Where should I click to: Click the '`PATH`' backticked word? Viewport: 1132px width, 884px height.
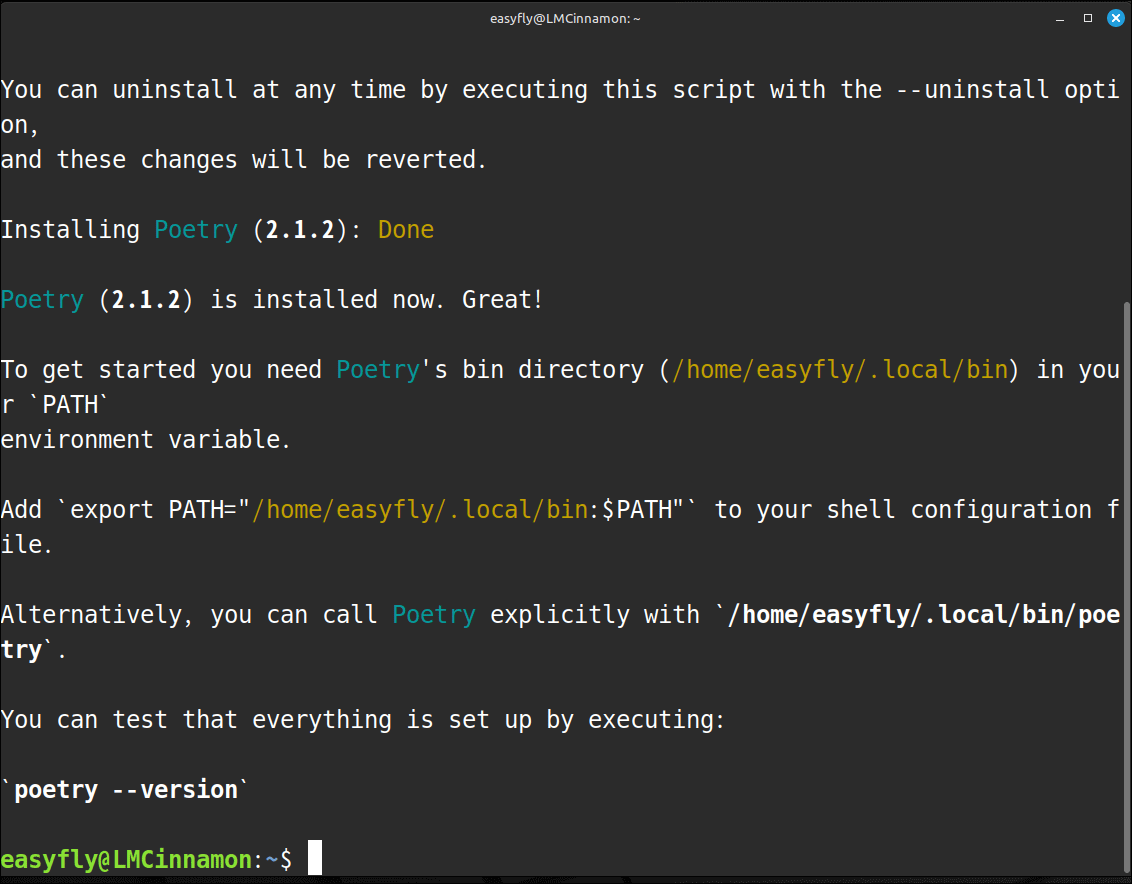(x=69, y=404)
